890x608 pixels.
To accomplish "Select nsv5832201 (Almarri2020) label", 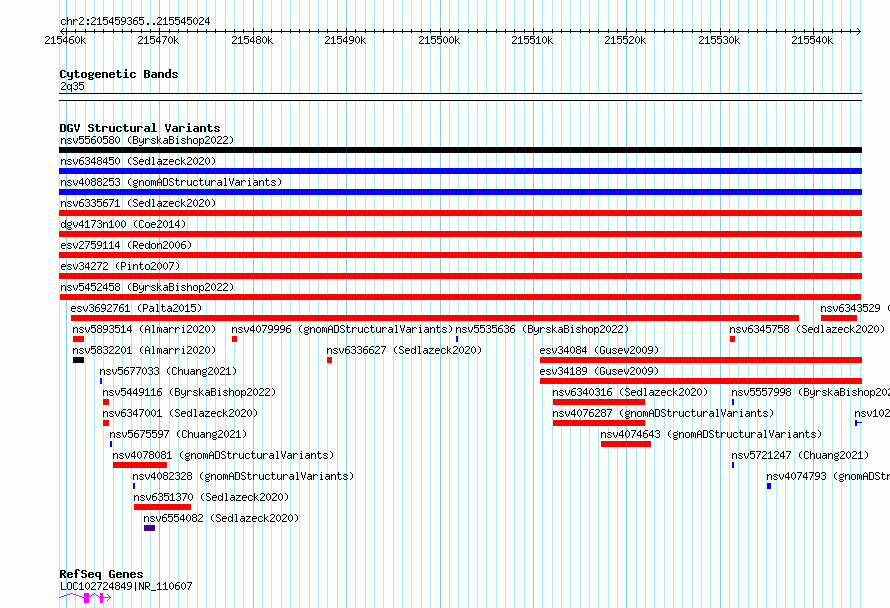I will click(144, 350).
